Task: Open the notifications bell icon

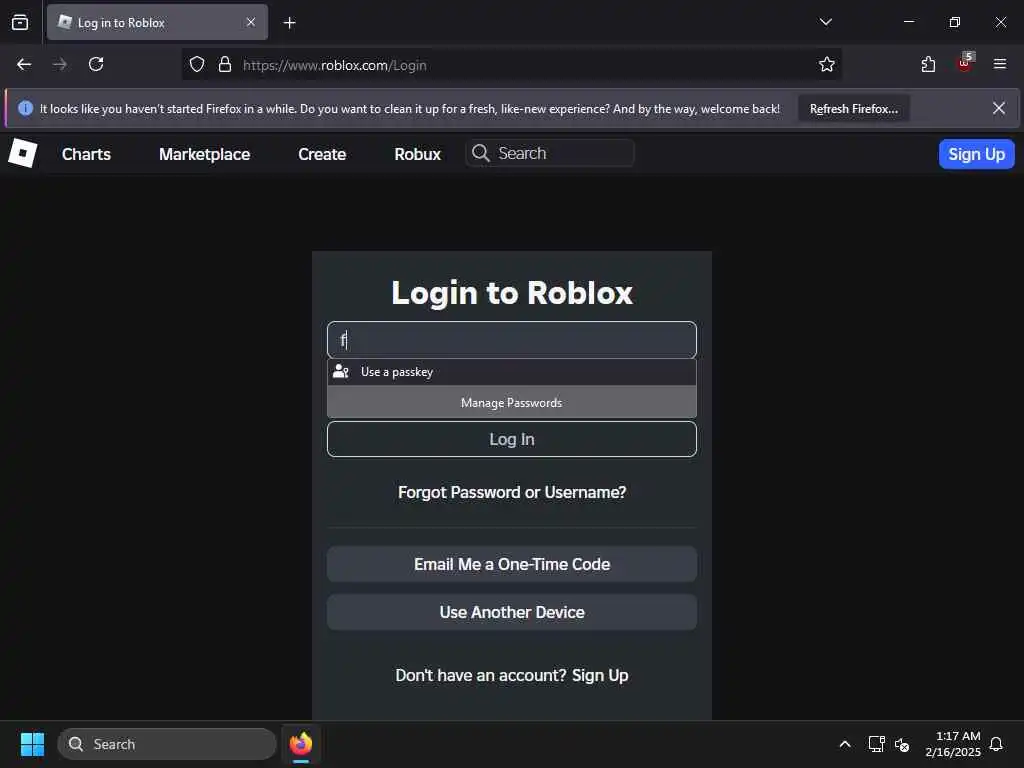Action: point(996,744)
